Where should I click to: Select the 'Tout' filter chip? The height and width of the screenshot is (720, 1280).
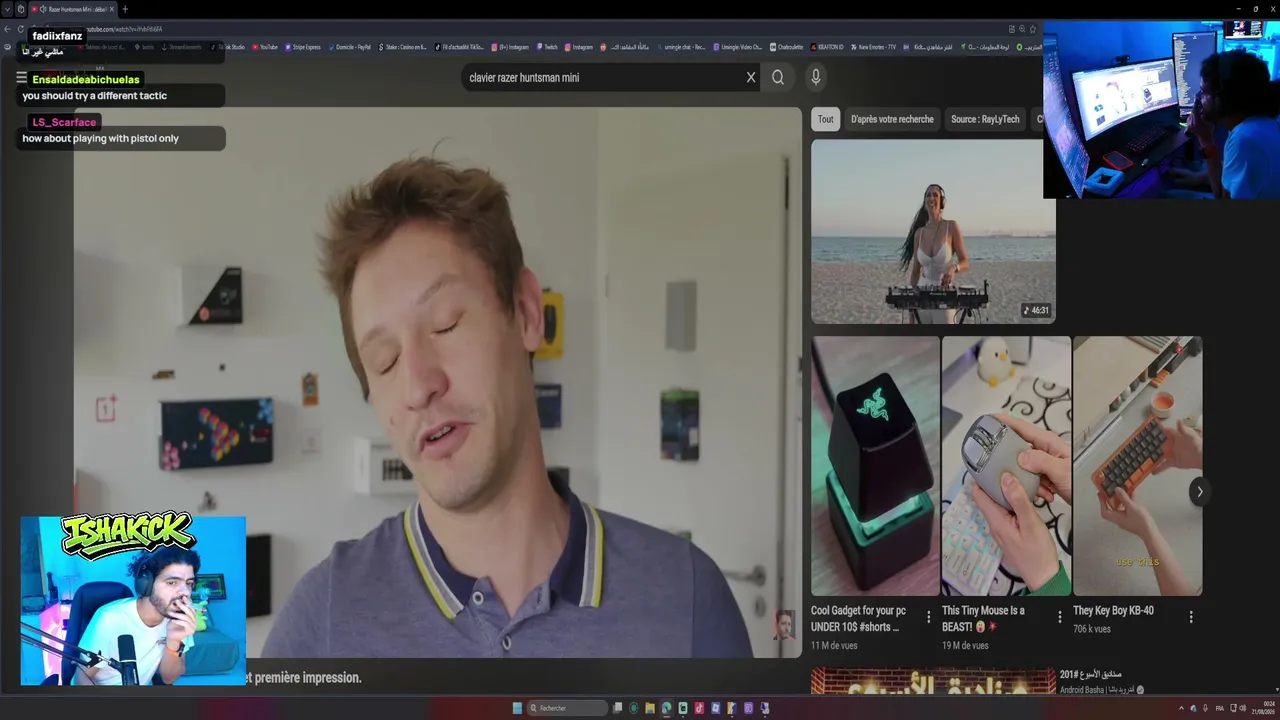825,119
